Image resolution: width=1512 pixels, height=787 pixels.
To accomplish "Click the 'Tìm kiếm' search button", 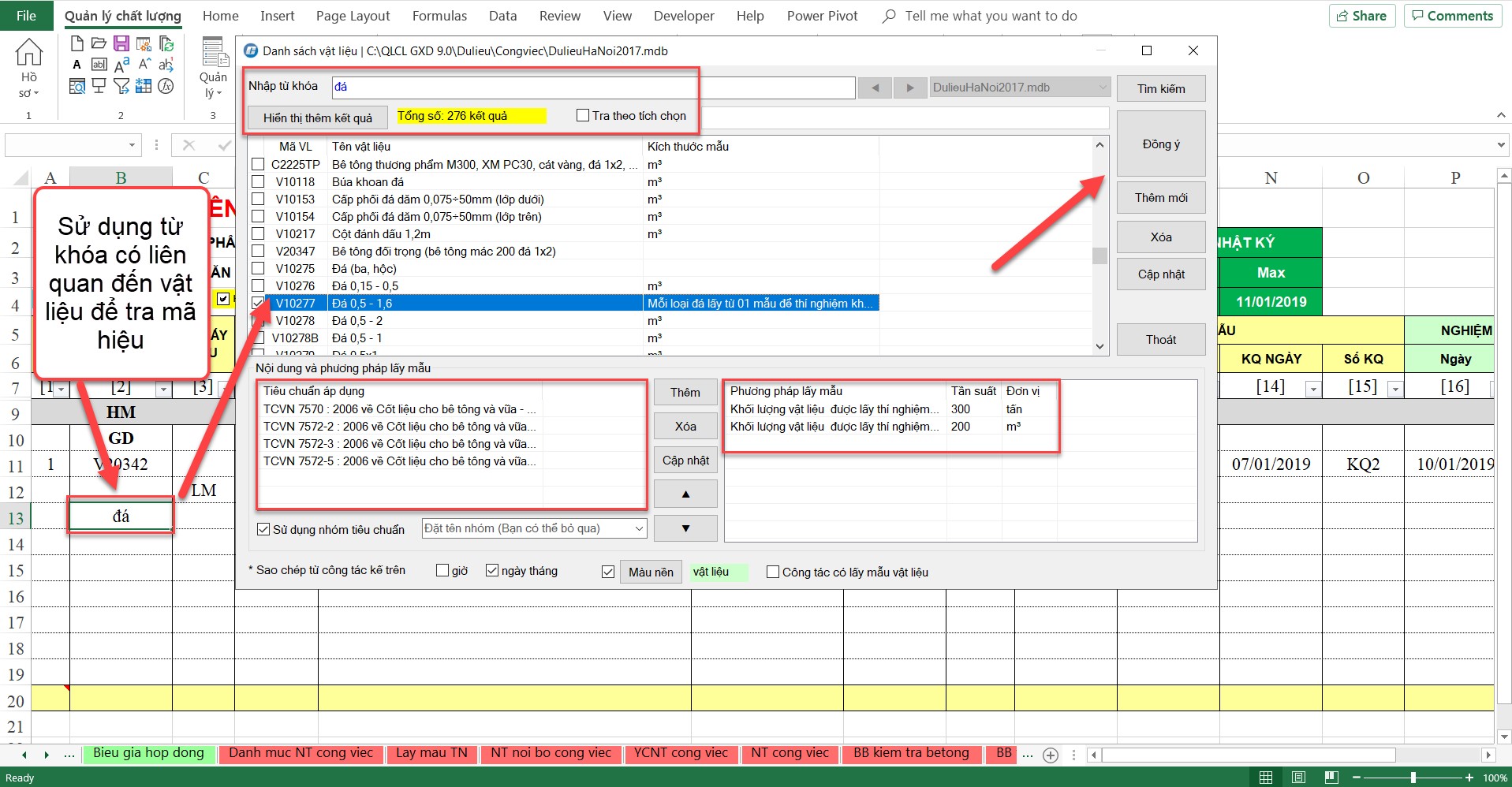I will (x=1161, y=89).
